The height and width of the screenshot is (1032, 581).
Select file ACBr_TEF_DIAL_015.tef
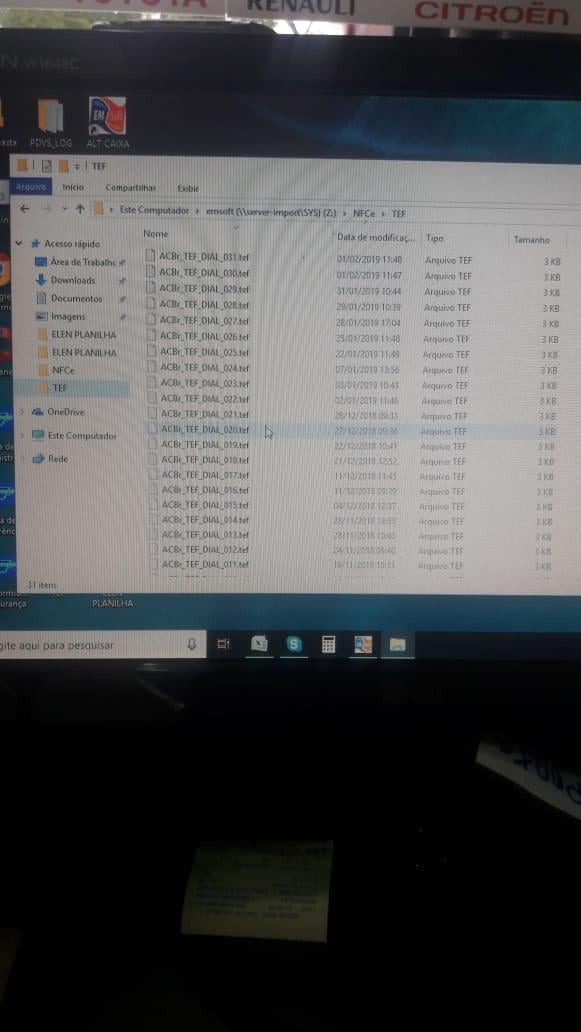pyautogui.click(x=205, y=505)
